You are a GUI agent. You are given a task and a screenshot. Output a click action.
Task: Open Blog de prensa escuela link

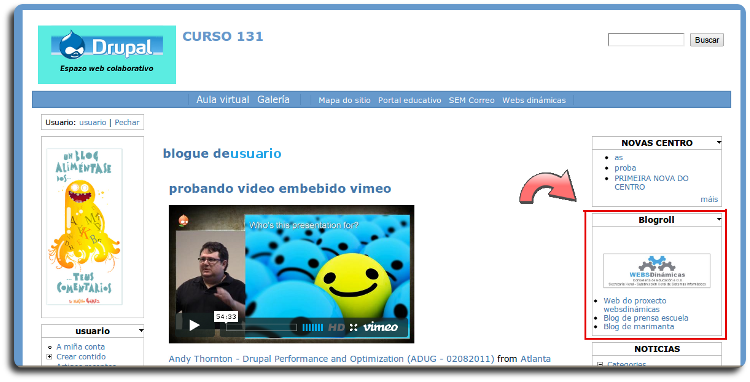pyautogui.click(x=646, y=318)
